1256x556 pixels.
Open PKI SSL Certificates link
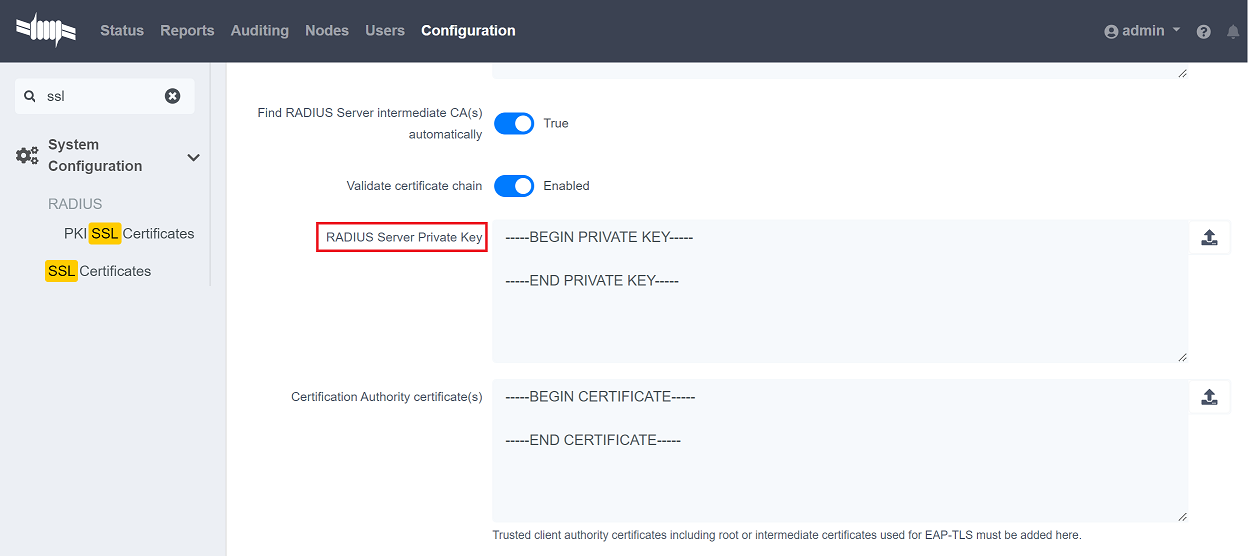coord(129,234)
